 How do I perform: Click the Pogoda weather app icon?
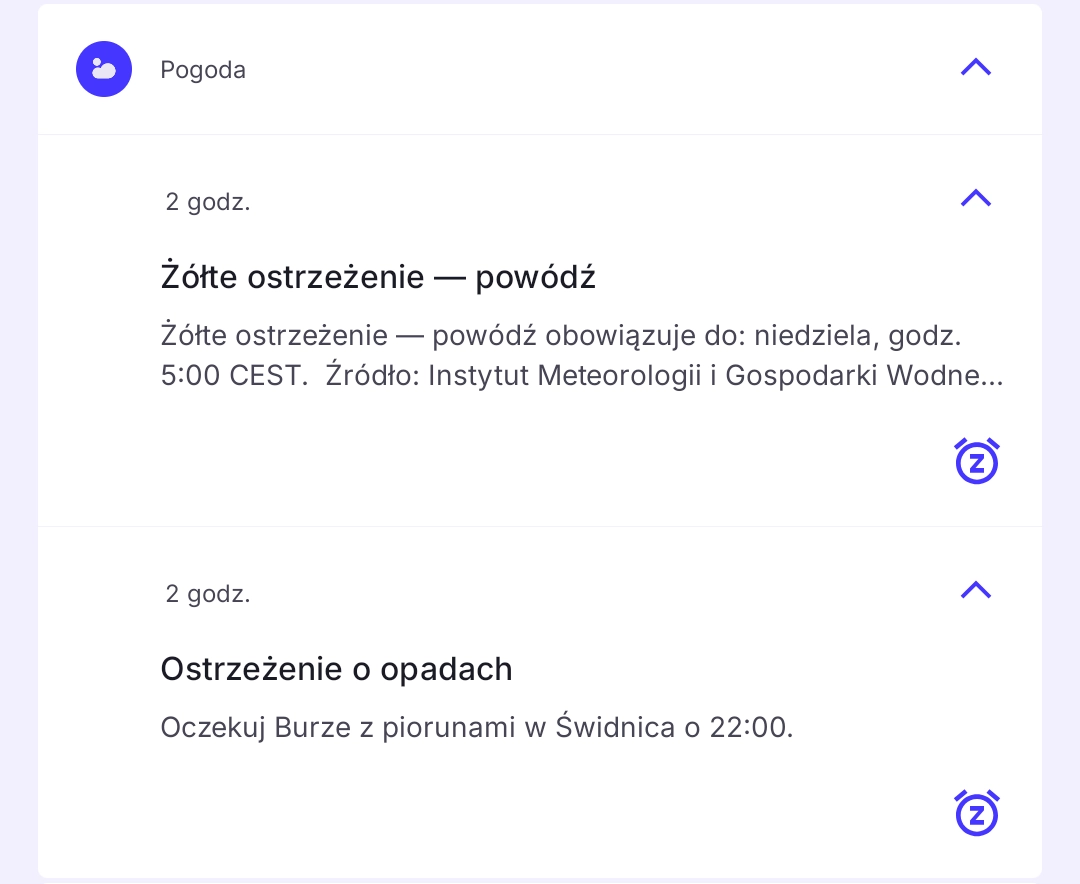tap(104, 69)
